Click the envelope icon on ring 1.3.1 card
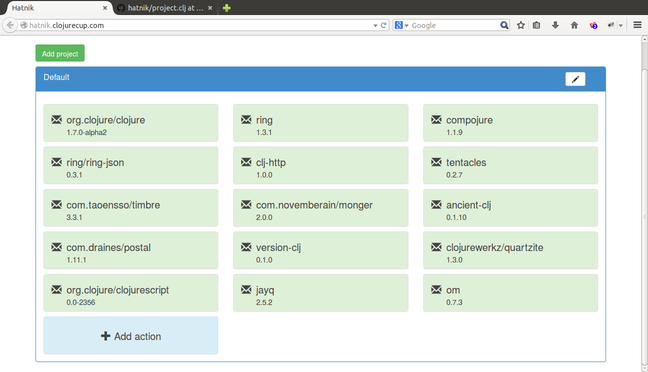 click(x=246, y=119)
